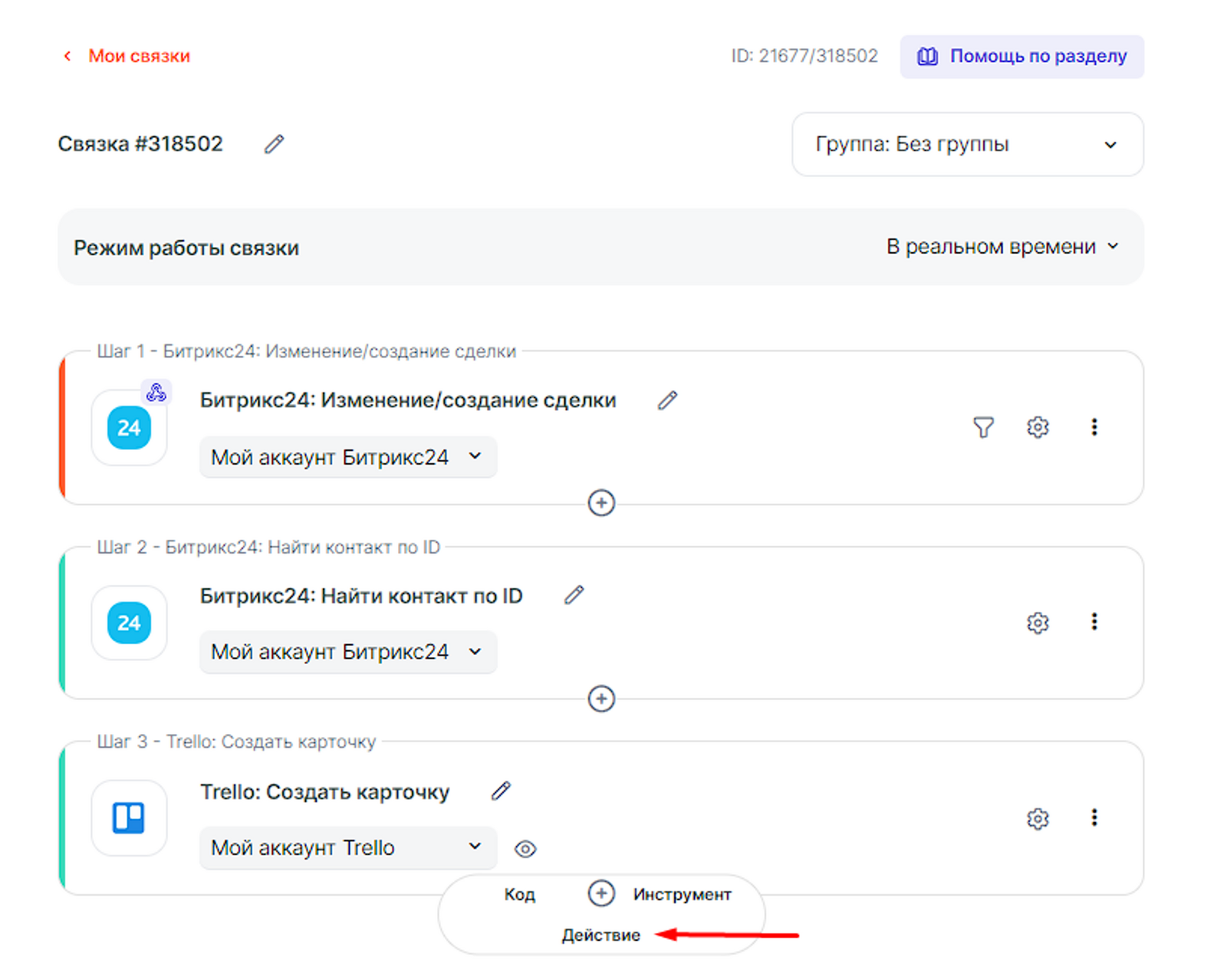Choose Инструмент in the add-step popup
Screen dimensions: 1227x980
682,894
